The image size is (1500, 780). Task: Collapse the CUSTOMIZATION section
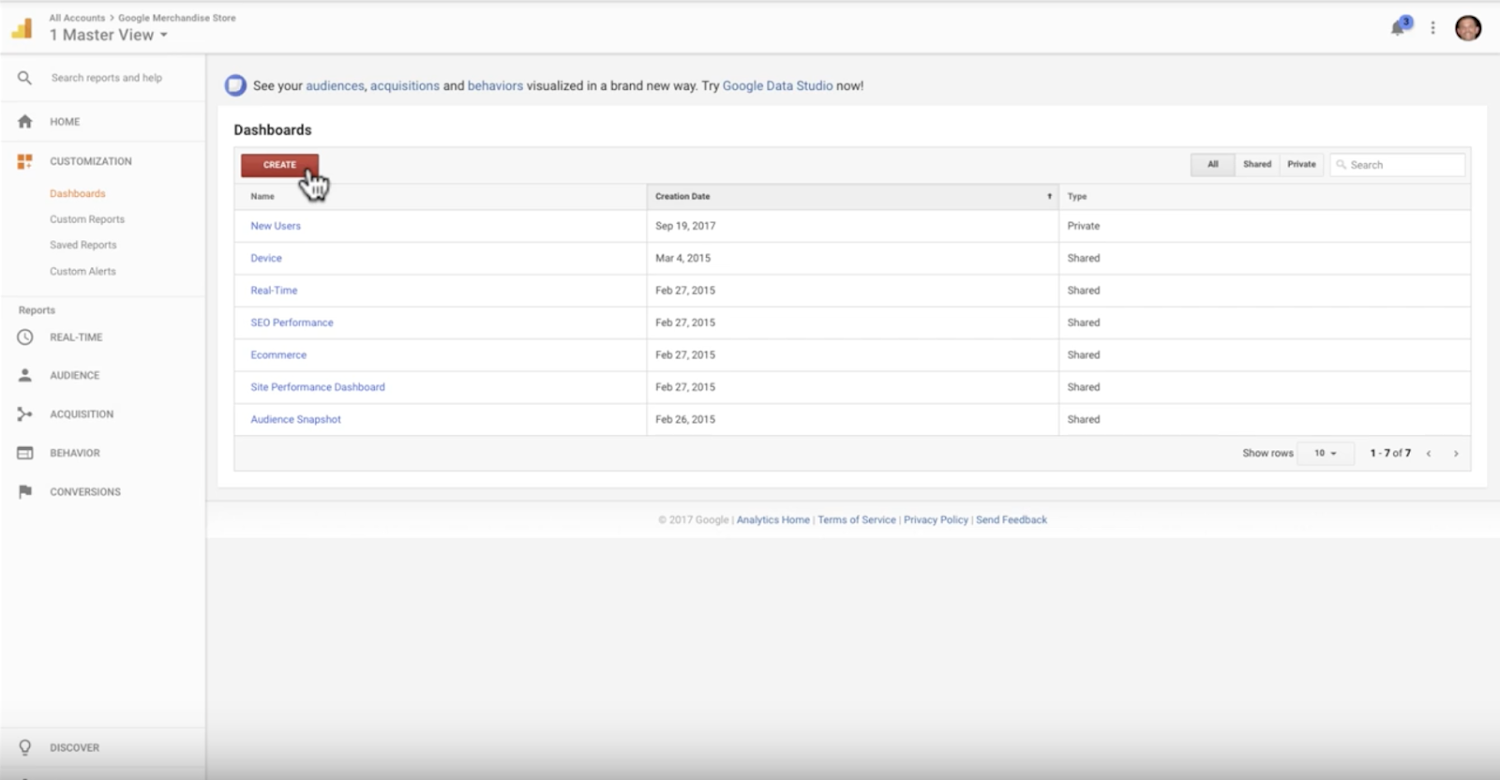point(91,161)
